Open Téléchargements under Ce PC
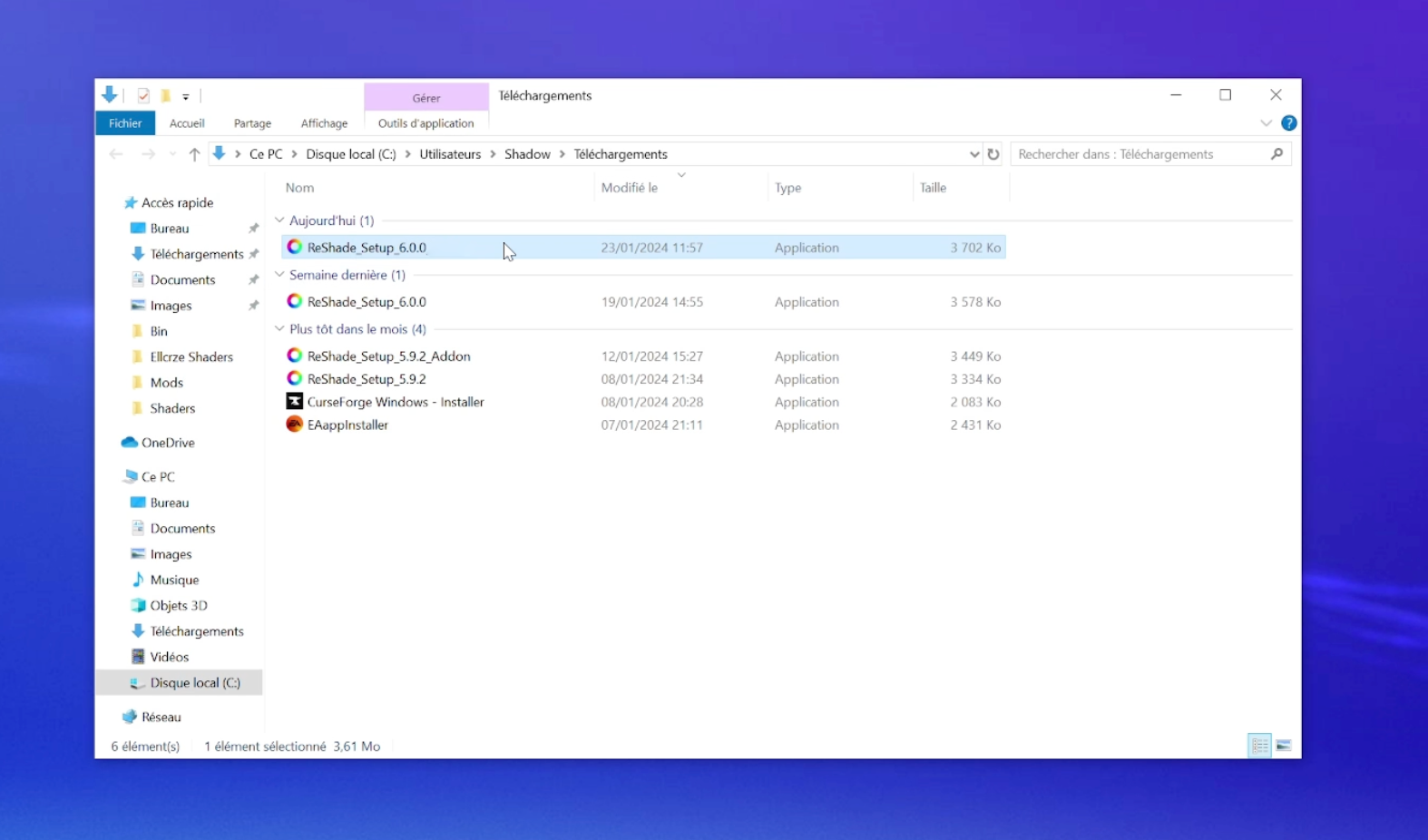Screen dimensions: 1428x840 click(x=196, y=631)
